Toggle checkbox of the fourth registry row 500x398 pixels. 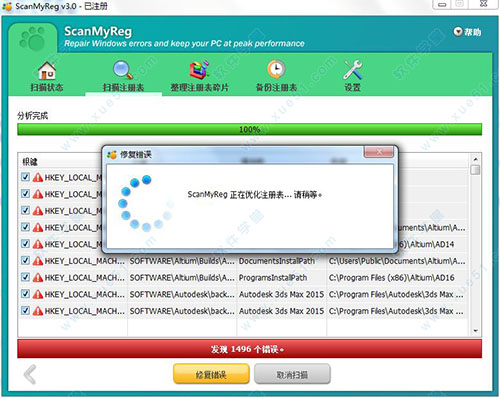pos(25,227)
